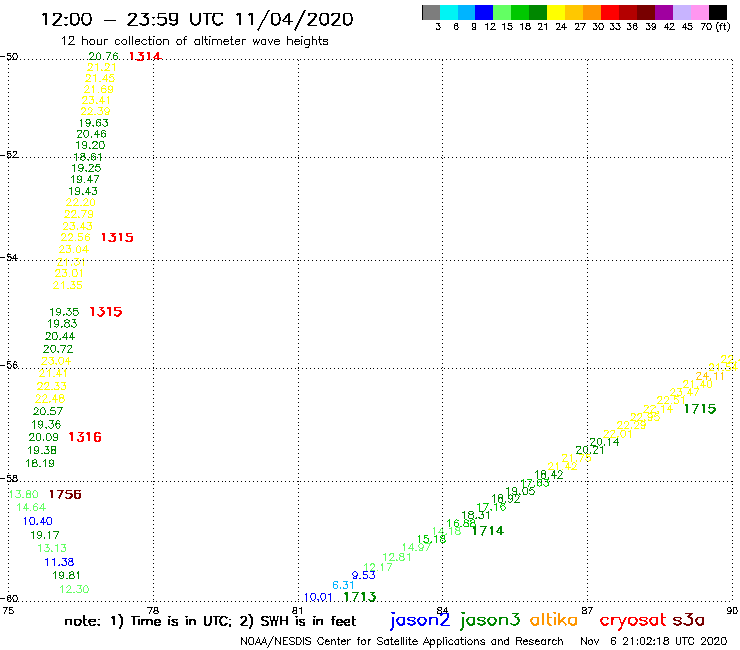Click the chart title date 11/04/2020
This screenshot has height=650, width=740.
click(294, 19)
